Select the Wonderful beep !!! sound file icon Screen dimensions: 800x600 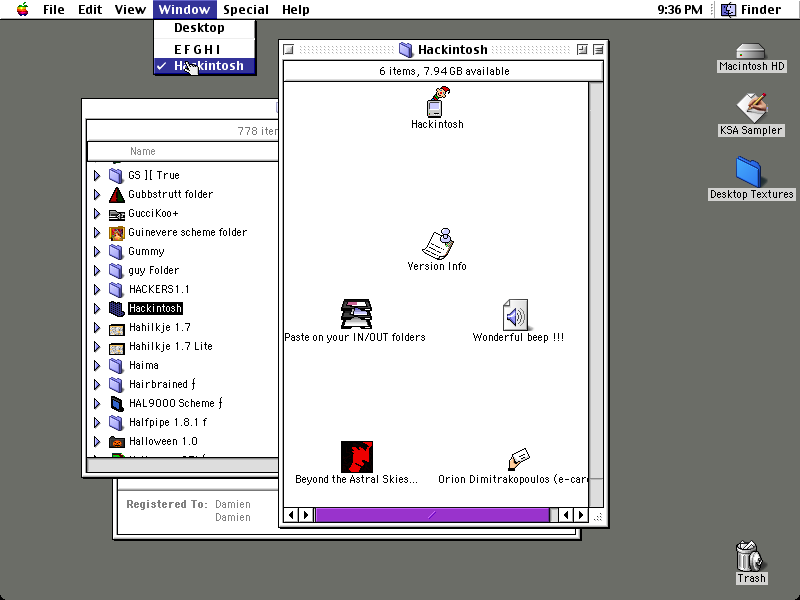(515, 314)
